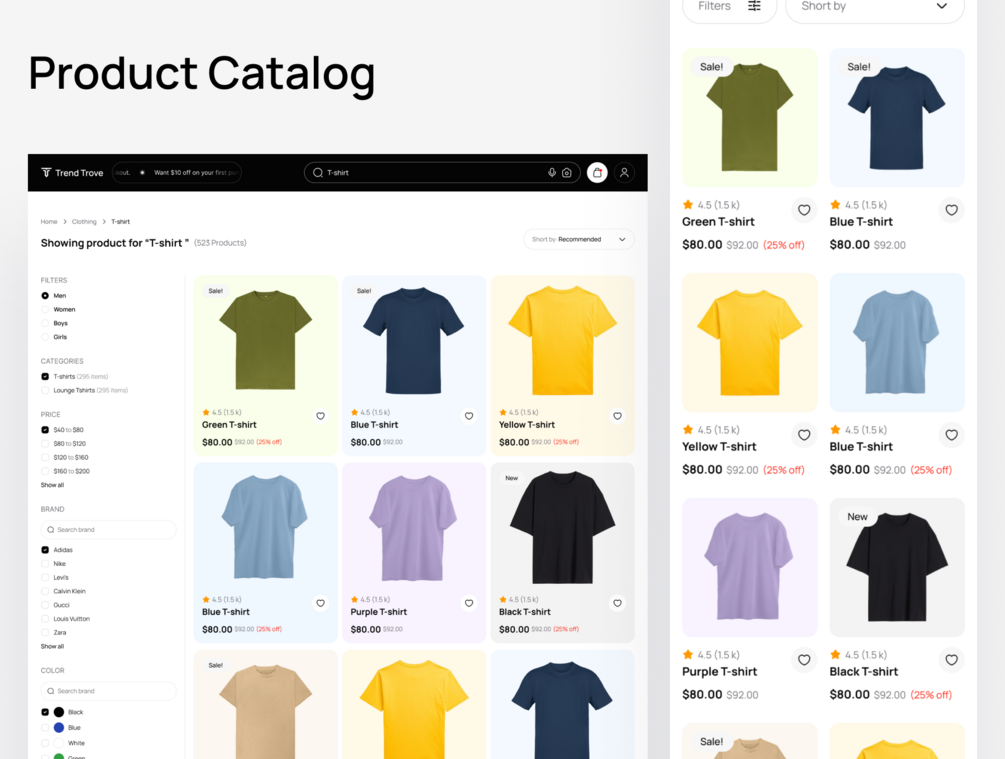Expand the mobile Short by dropdown
1005x759 pixels.
coord(875,6)
